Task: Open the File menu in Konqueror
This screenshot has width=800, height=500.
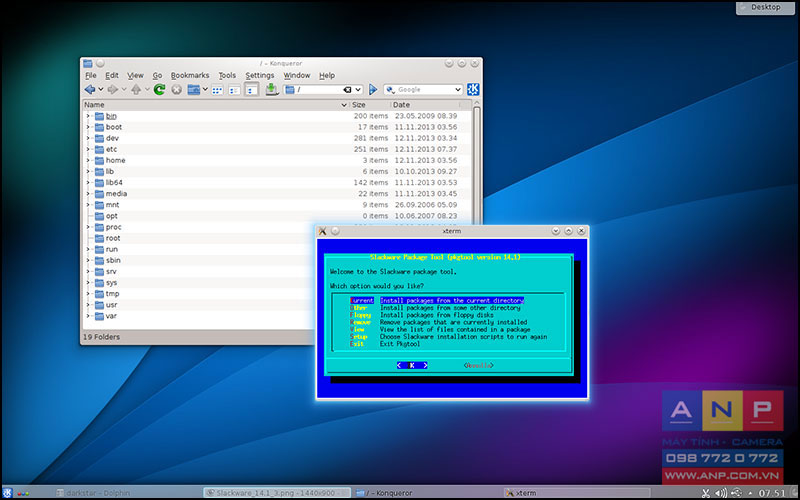Action: [x=91, y=76]
